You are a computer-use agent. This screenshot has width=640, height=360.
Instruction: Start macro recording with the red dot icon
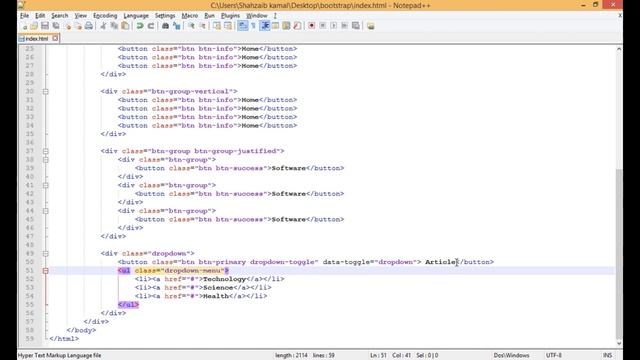[311, 26]
